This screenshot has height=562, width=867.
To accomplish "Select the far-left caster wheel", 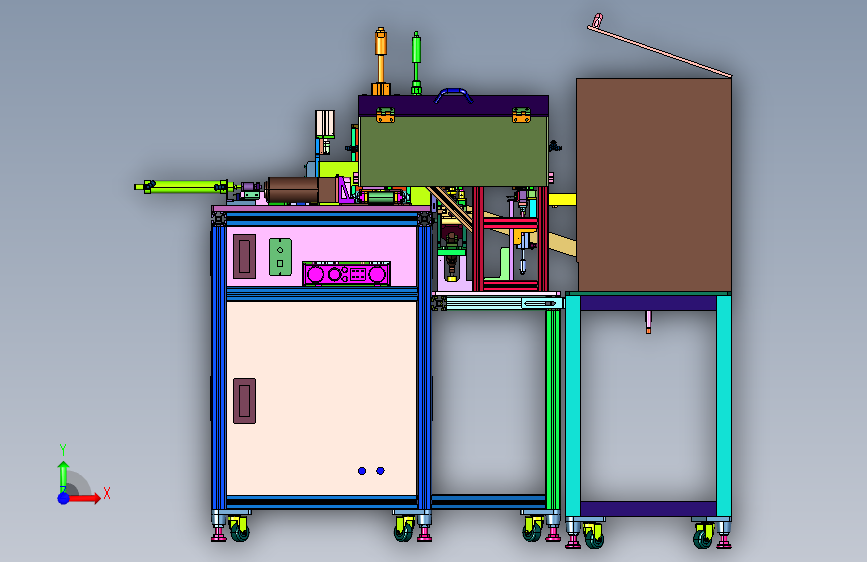I will pos(239,530).
